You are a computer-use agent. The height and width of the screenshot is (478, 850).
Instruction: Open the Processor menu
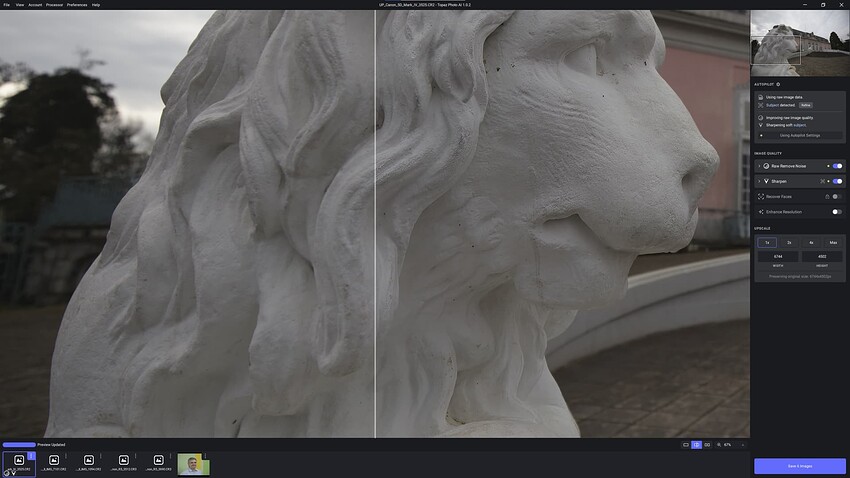click(54, 4)
